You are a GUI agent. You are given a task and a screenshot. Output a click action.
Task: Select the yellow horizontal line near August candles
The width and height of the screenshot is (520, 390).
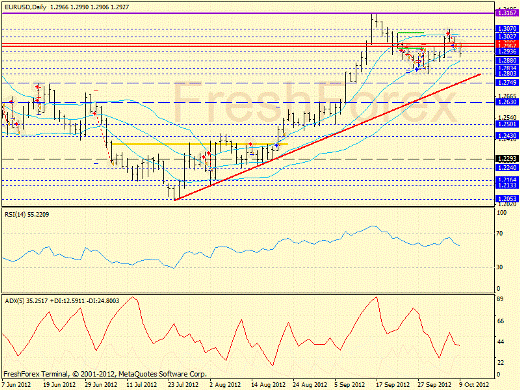(199, 144)
